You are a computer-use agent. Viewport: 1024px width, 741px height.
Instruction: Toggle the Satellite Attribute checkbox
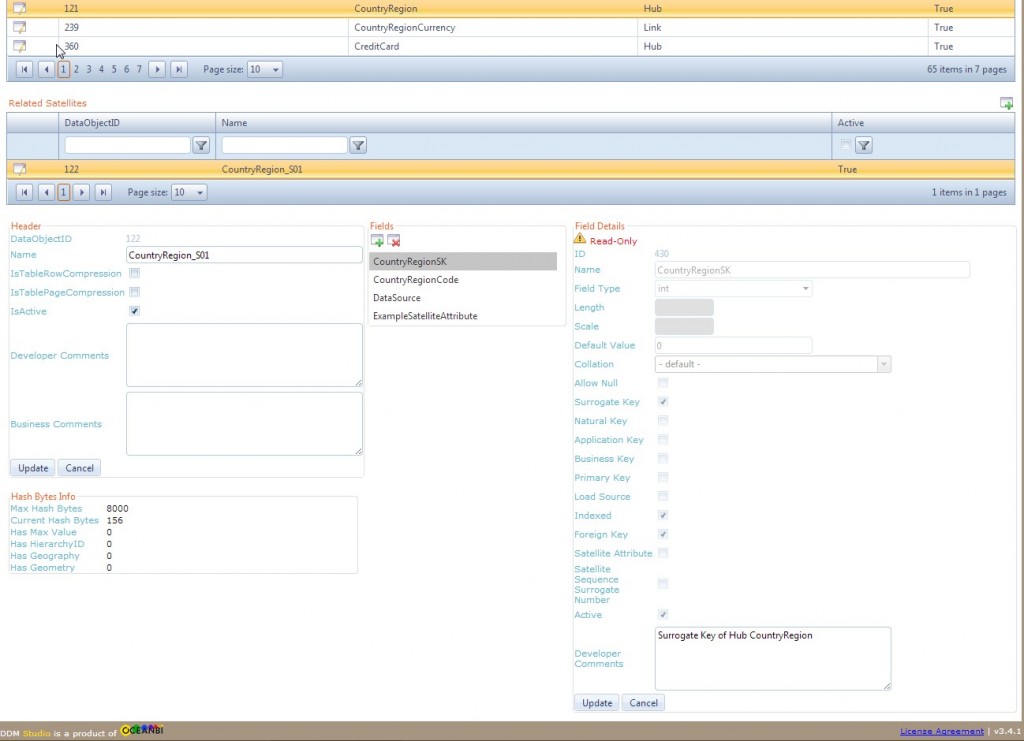point(663,553)
